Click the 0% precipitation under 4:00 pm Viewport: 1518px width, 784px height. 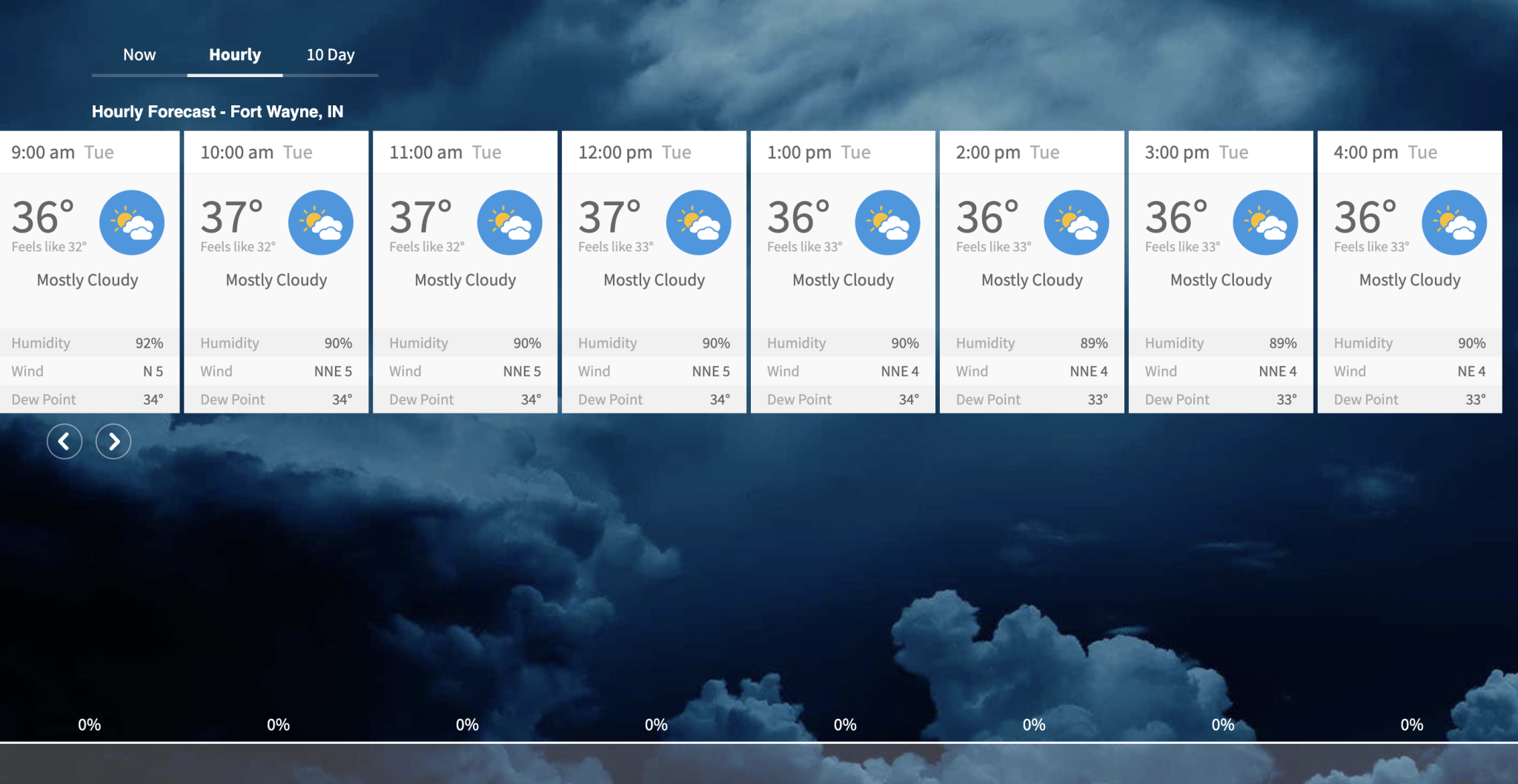[x=1412, y=725]
